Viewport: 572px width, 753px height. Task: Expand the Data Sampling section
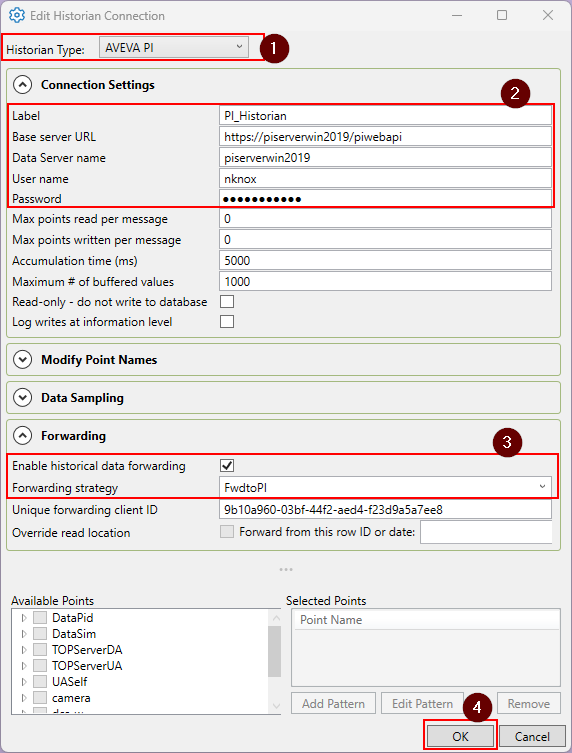tap(23, 398)
